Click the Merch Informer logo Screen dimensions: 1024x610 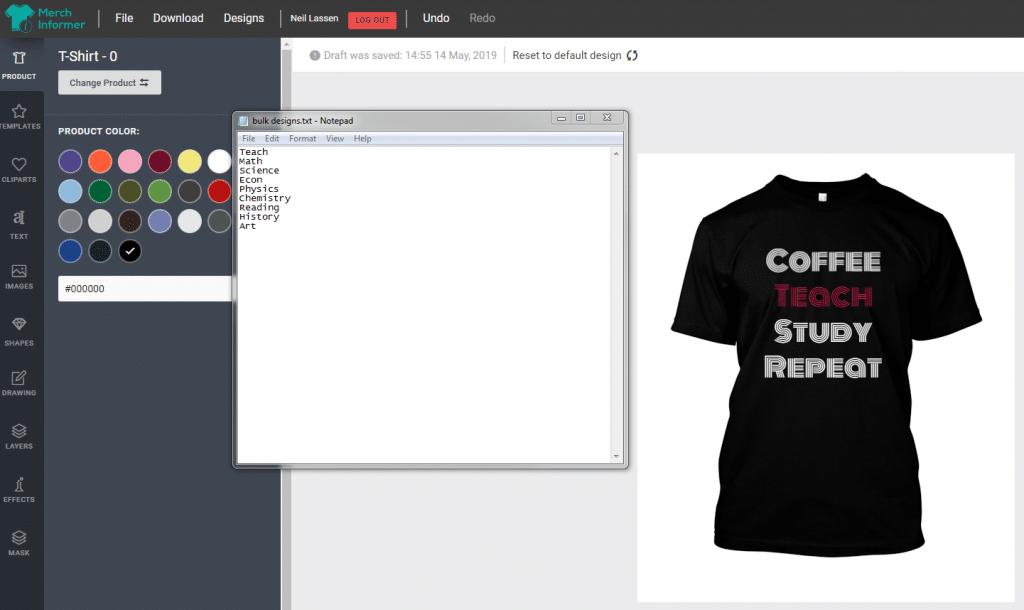(44, 18)
